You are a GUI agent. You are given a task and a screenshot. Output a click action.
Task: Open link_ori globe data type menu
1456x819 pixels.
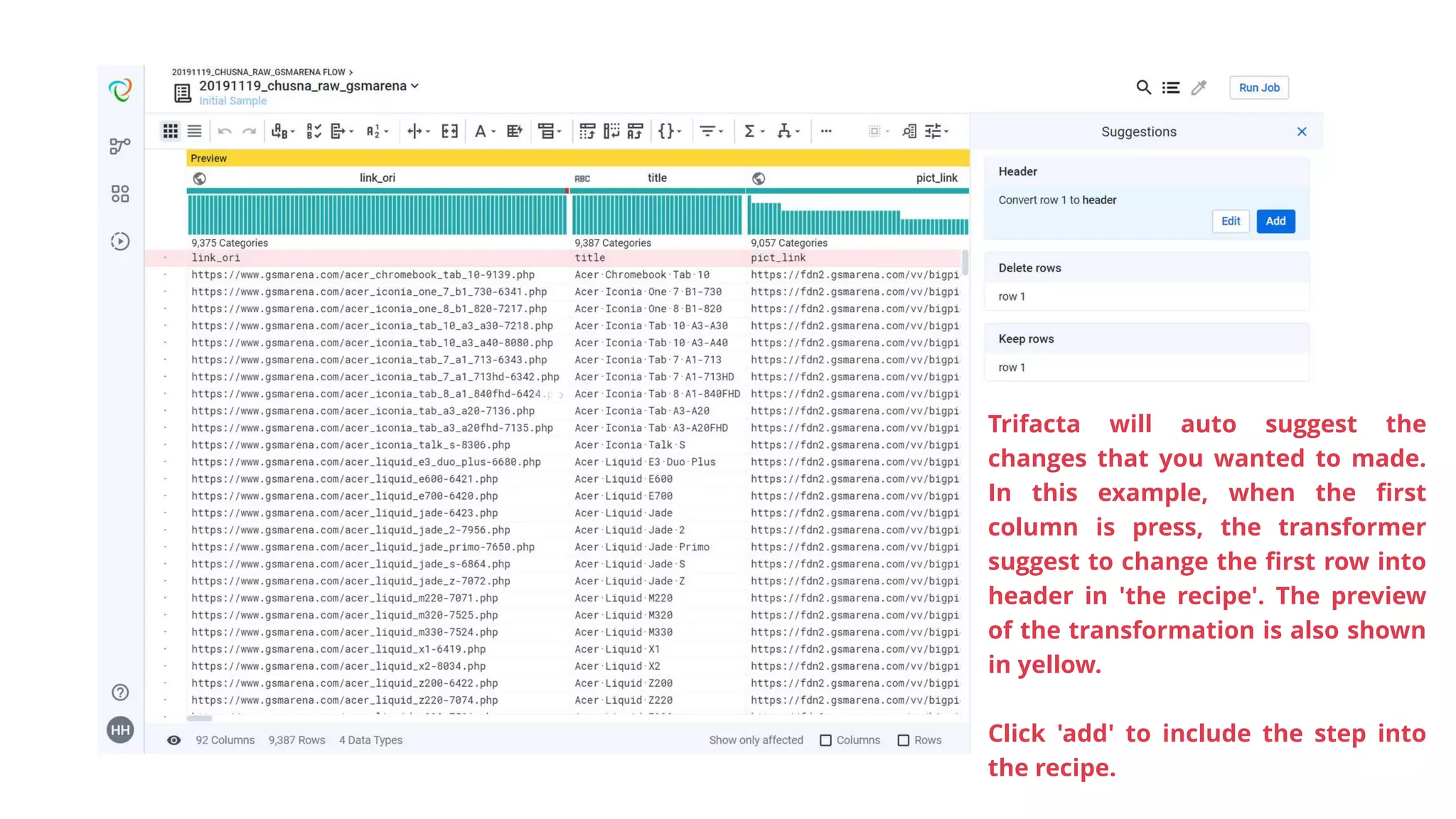coord(200,178)
